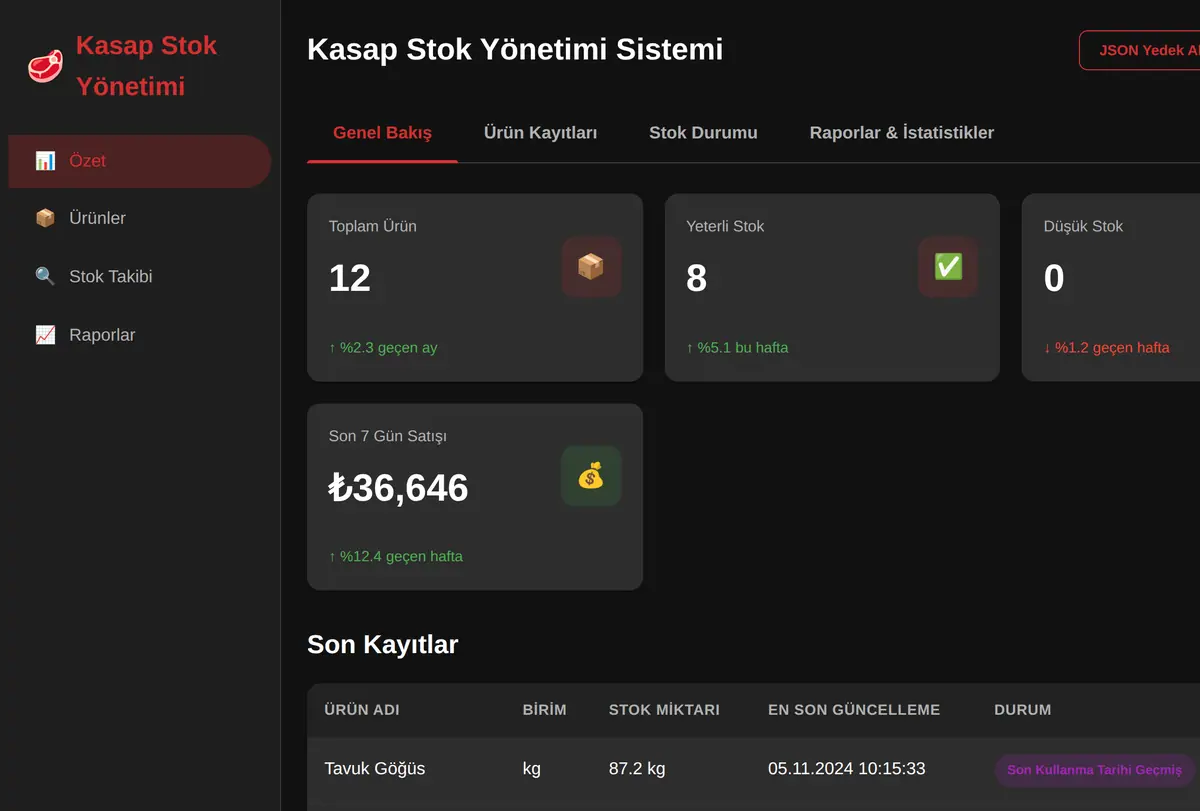Image resolution: width=1200 pixels, height=811 pixels.
Task: Click the ₺36,646 sales figure
Action: click(398, 488)
